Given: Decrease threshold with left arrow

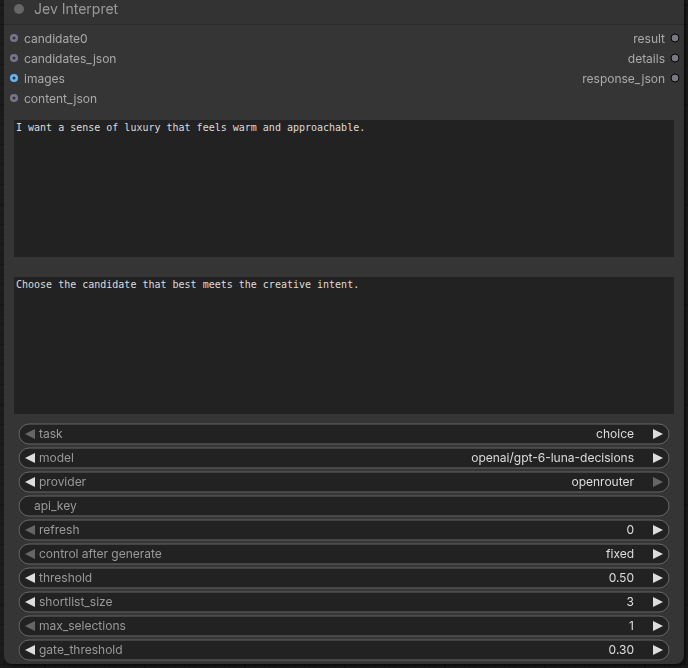Looking at the screenshot, I should [30, 578].
